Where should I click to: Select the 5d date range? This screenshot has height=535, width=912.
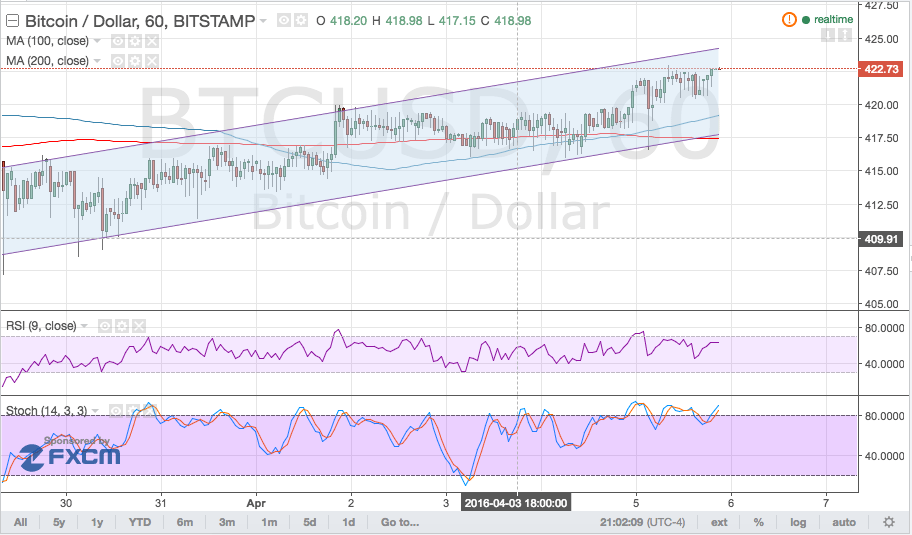310,522
